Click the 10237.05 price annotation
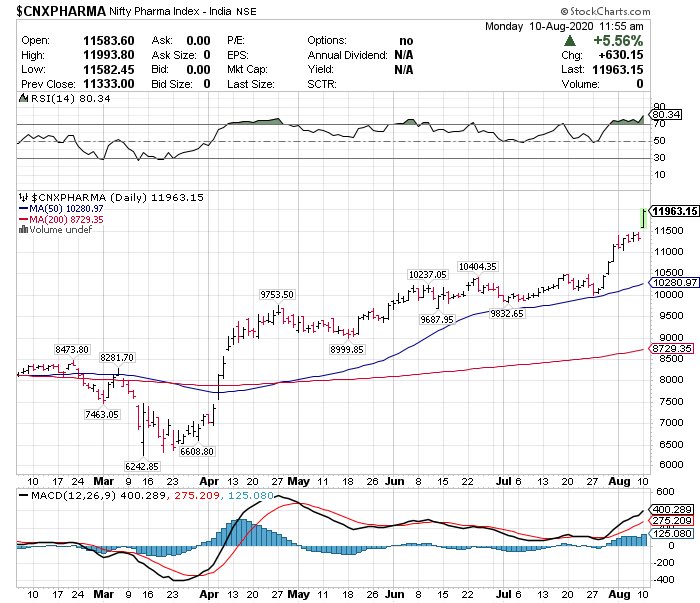Screen dimensions: 700x603 428,274
